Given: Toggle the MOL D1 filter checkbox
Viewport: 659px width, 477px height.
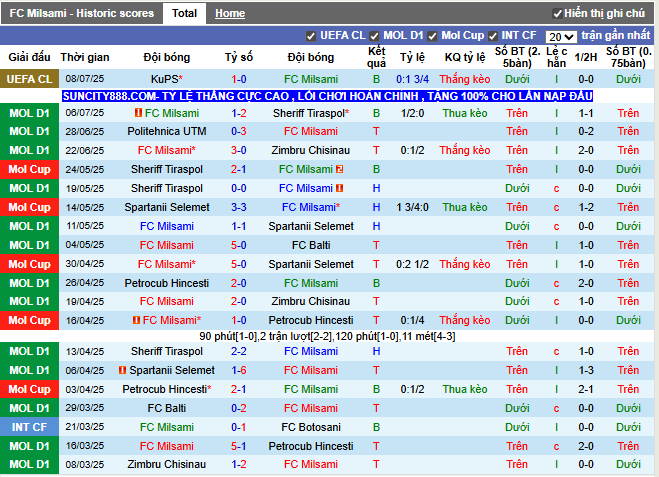Looking at the screenshot, I should pyautogui.click(x=374, y=37).
